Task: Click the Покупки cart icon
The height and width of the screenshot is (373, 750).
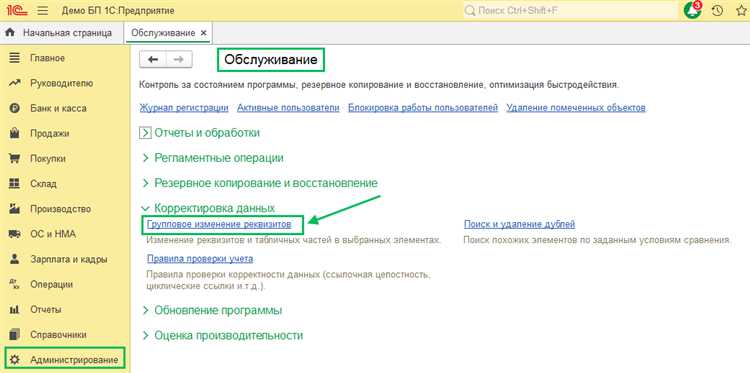Action: [15, 159]
